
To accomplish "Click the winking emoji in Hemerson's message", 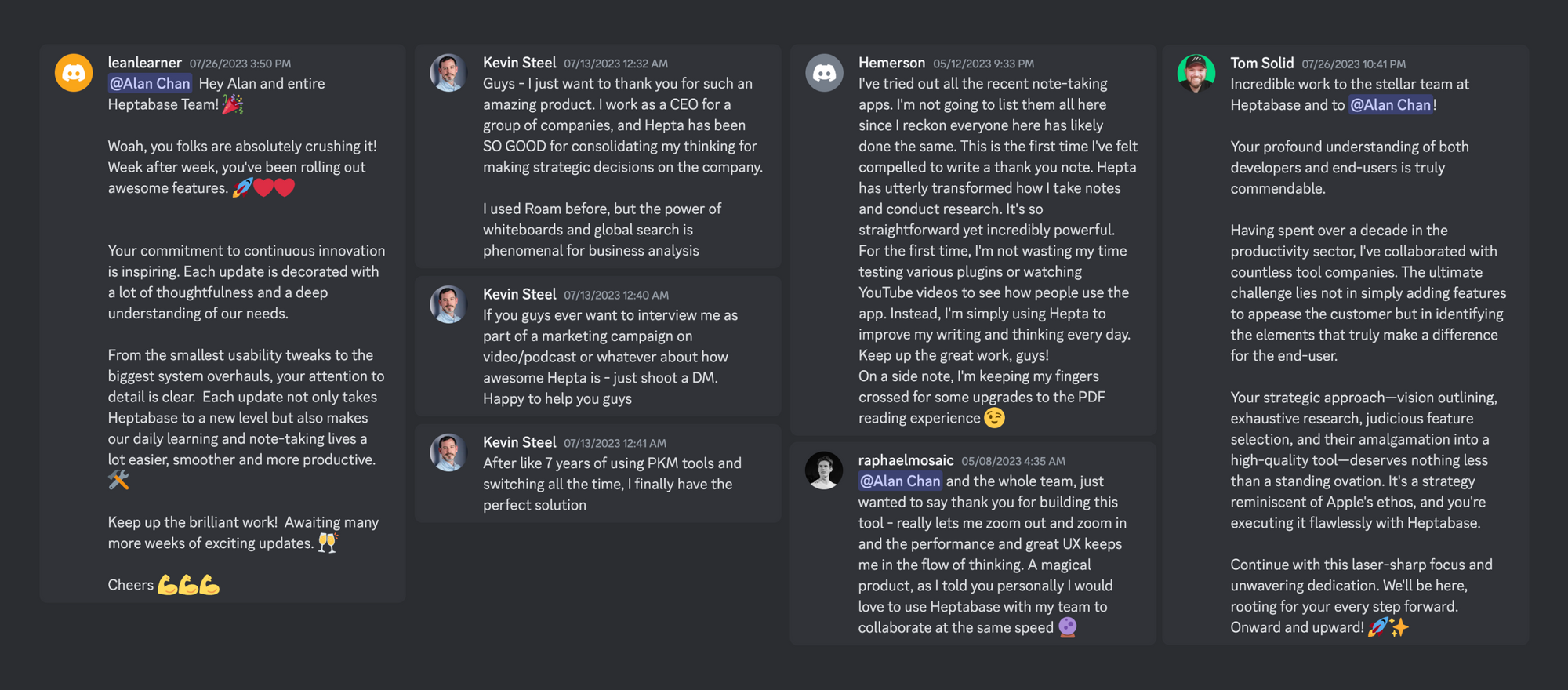I will coord(994,418).
